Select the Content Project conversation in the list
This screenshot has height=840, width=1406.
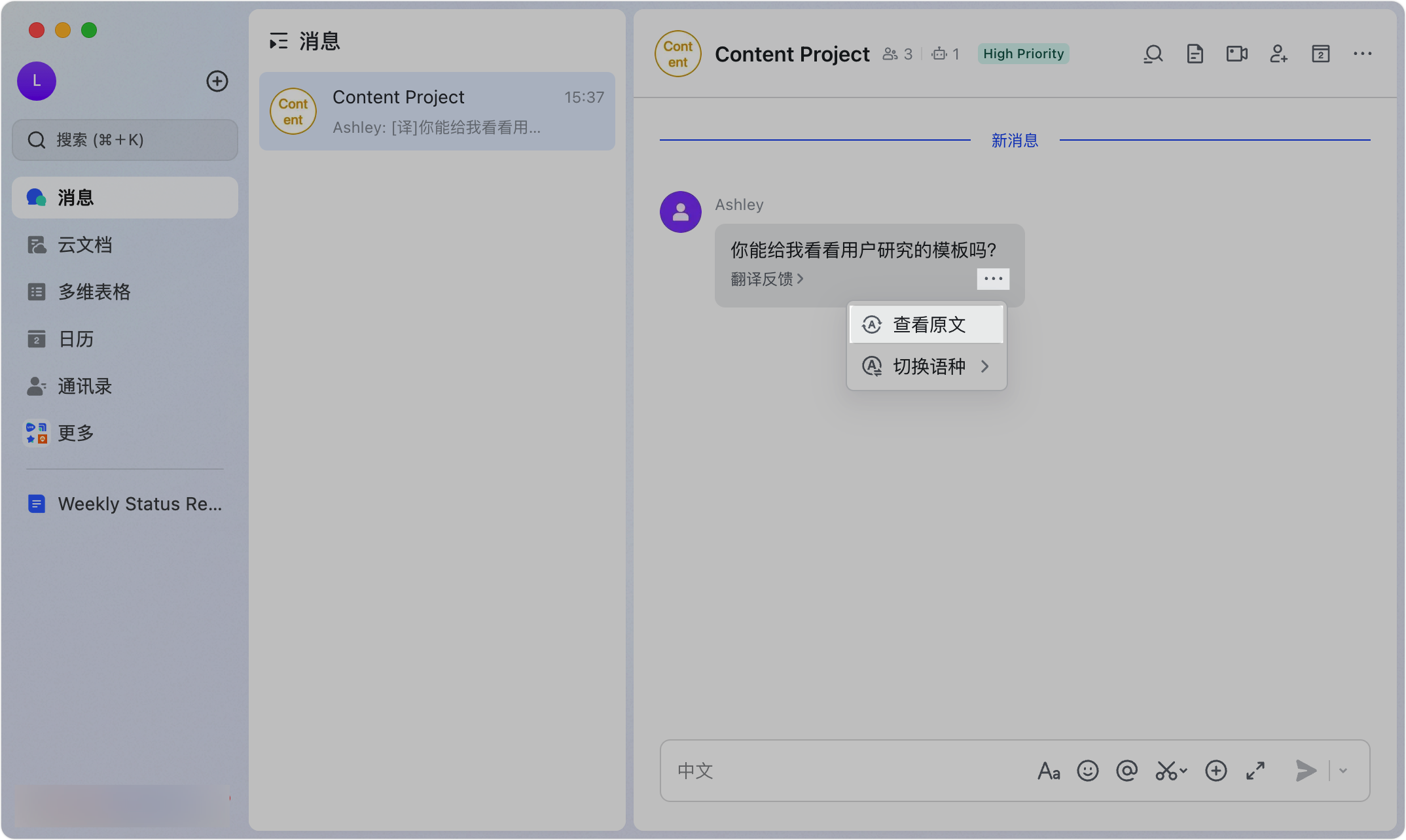[437, 111]
